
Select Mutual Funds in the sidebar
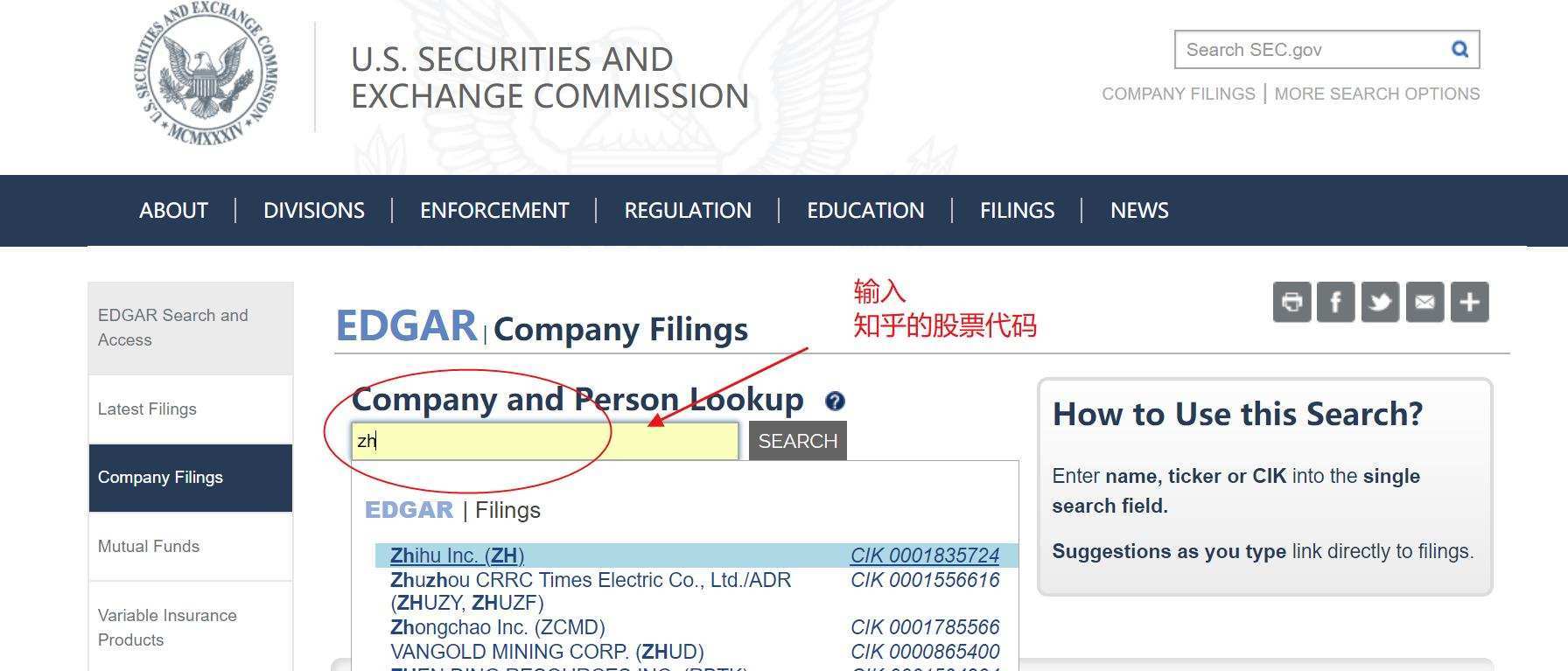coord(149,547)
